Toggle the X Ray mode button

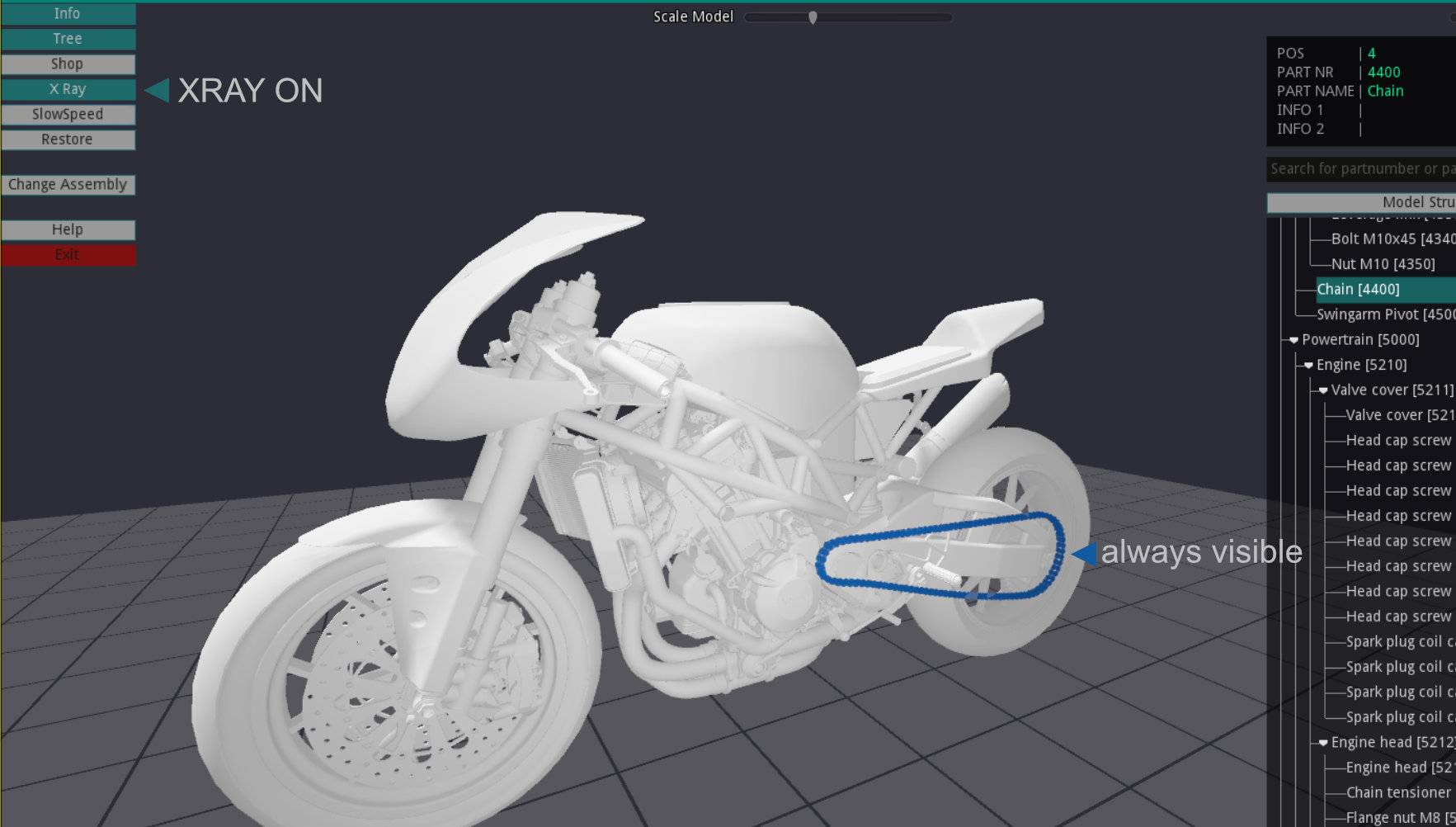tap(68, 89)
